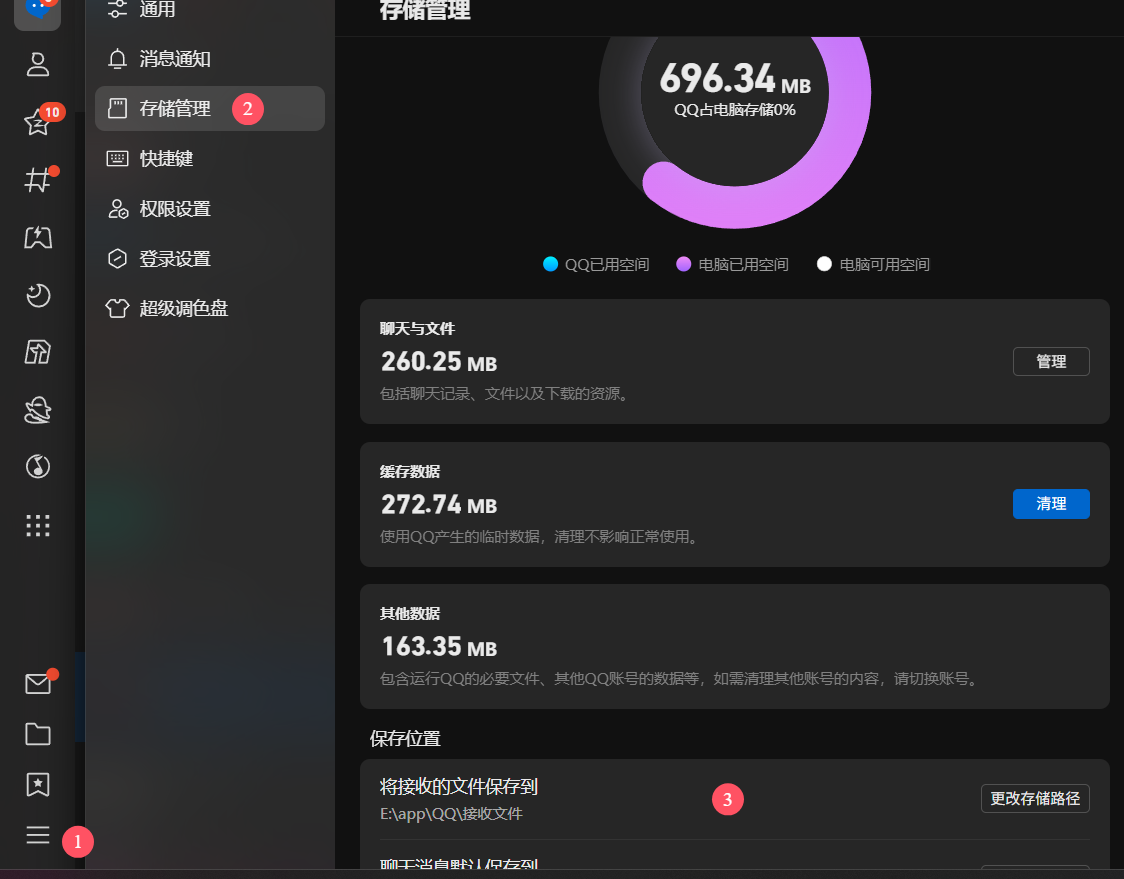Click the 电脑可用空间 legend white dot
The width and height of the screenshot is (1124, 879).
click(x=824, y=264)
